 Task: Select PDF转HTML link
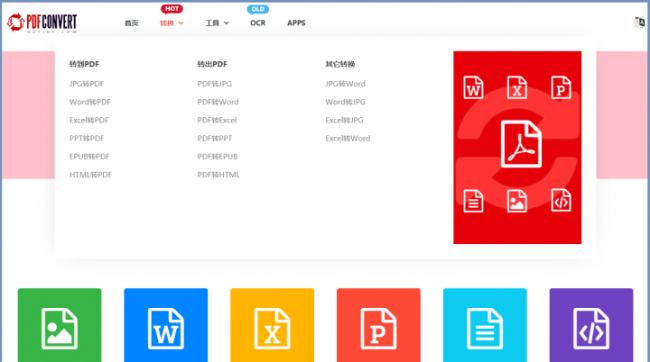[218, 175]
